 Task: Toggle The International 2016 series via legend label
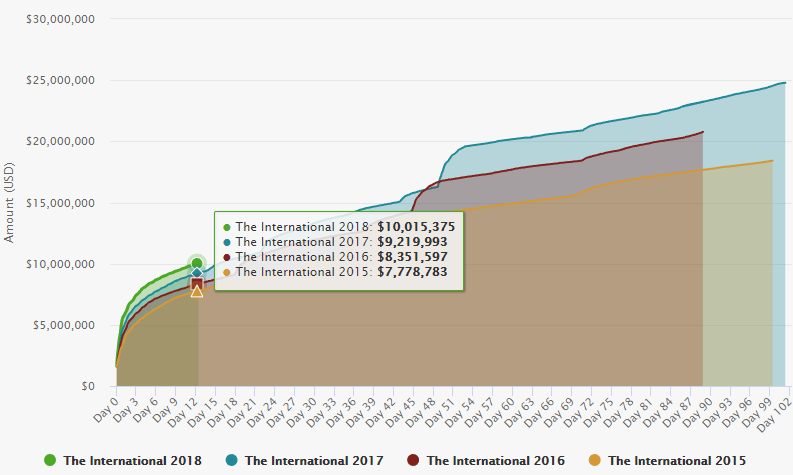pyautogui.click(x=496, y=460)
